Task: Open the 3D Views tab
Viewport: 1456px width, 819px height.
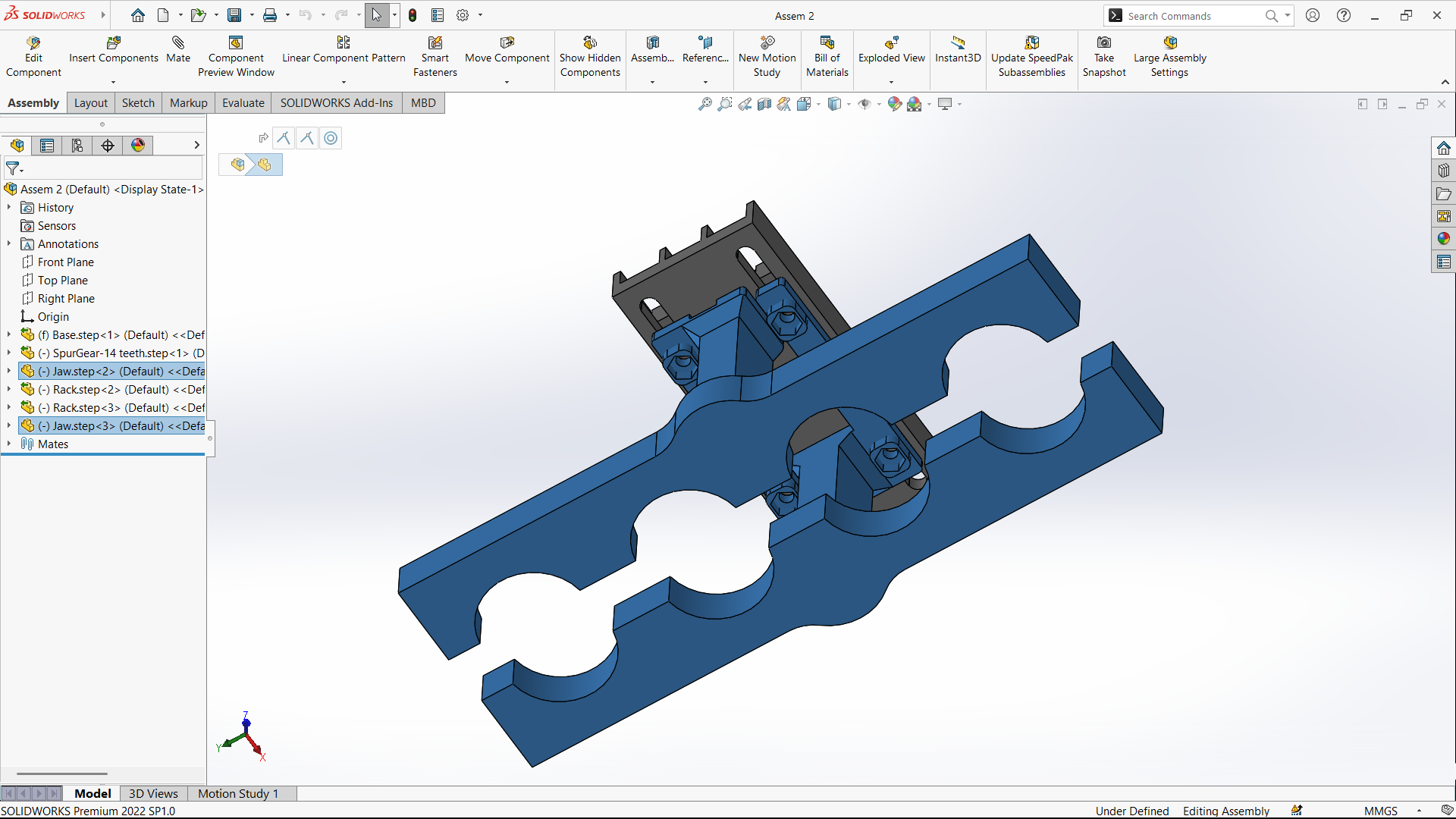Action: (153, 794)
